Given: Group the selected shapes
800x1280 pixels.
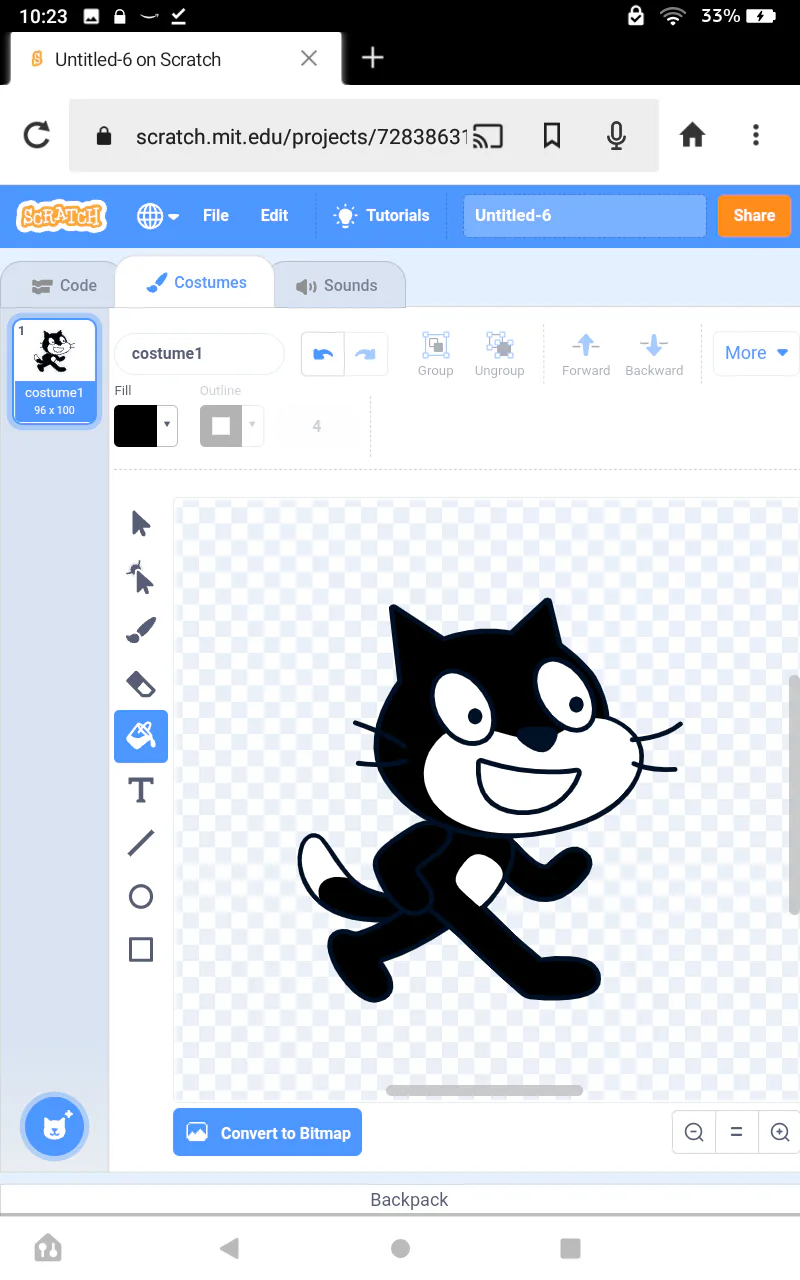Looking at the screenshot, I should pyautogui.click(x=435, y=354).
